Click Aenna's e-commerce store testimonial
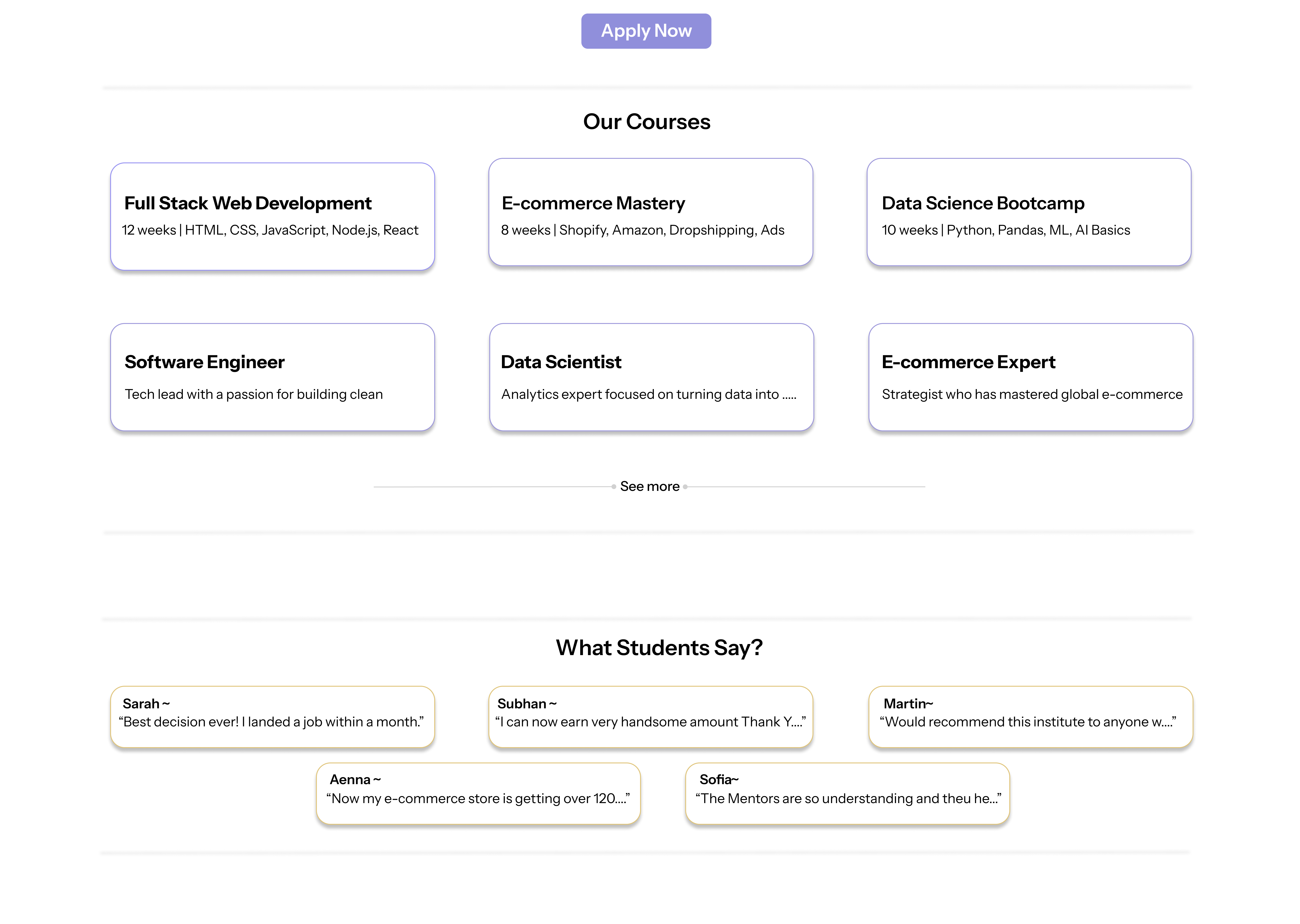 tap(478, 792)
